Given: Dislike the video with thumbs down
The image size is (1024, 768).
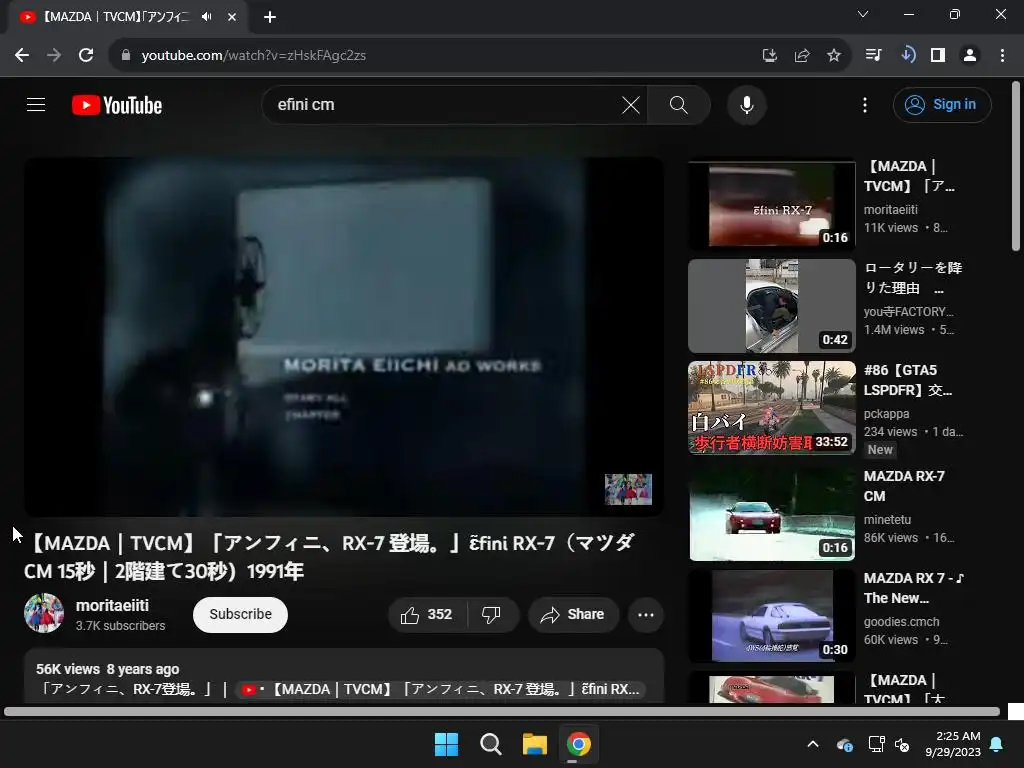Looking at the screenshot, I should pyautogui.click(x=492, y=615).
